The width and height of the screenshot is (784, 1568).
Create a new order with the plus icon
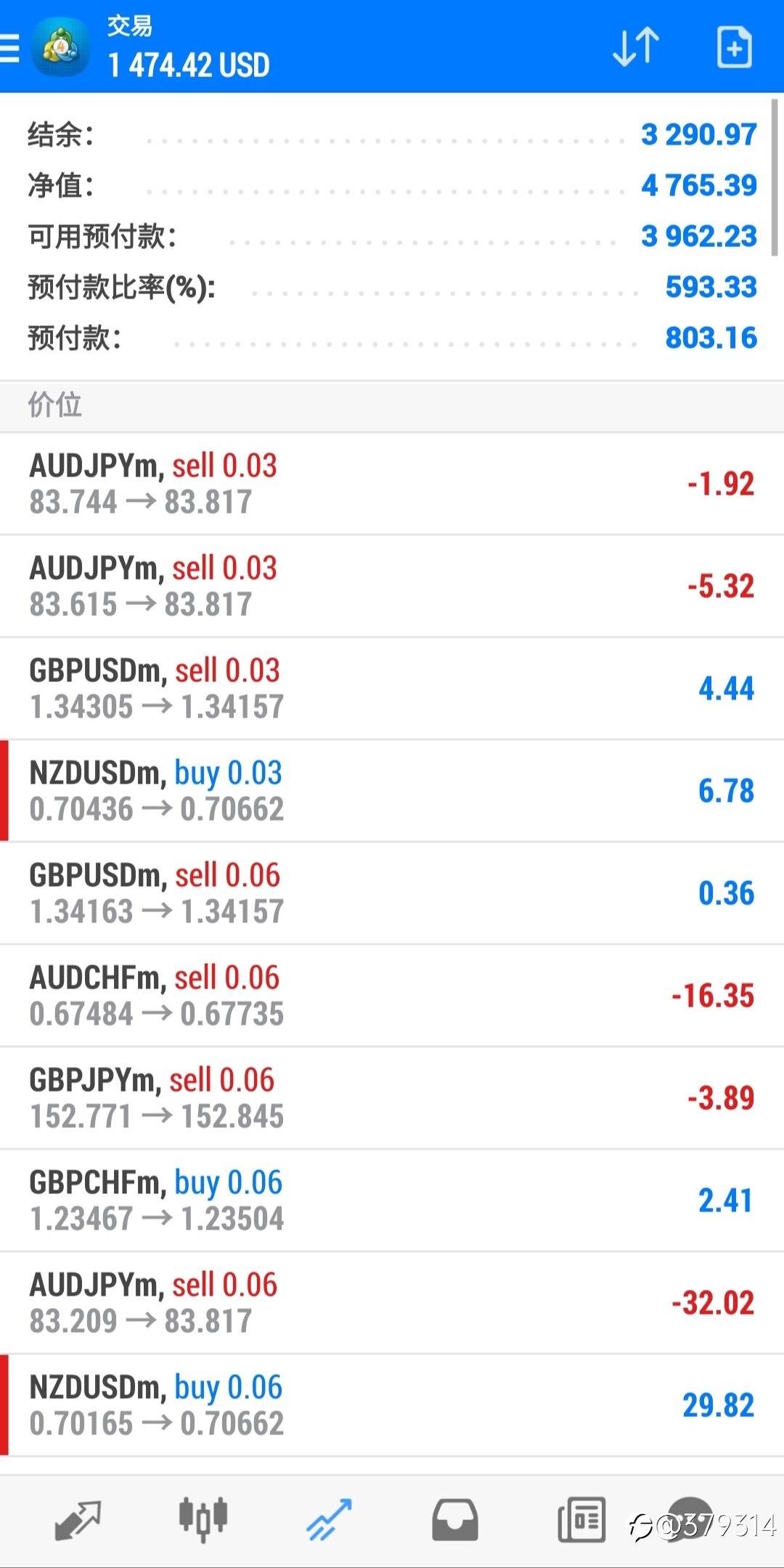coord(734,48)
